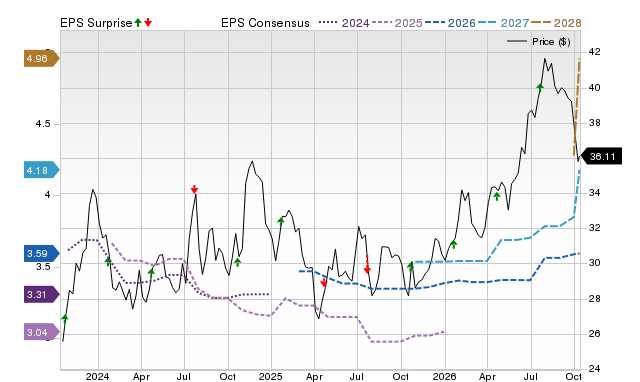The width and height of the screenshot is (640, 382).
Task: Click the EPS Consensus label
Action: 265,23
